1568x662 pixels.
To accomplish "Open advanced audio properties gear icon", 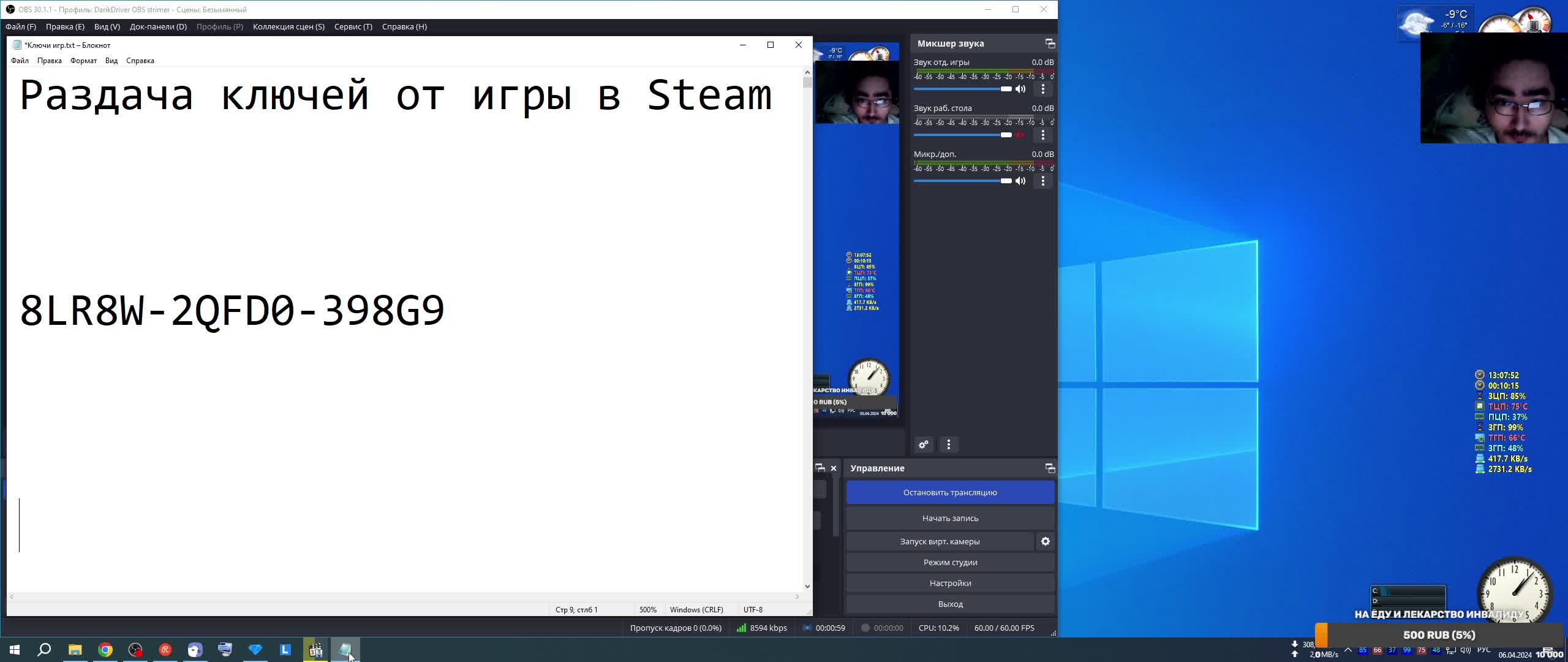I will (924, 444).
